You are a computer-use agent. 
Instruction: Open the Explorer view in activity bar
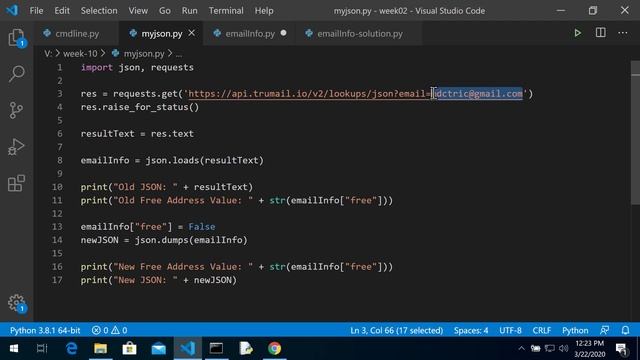tap(16, 38)
